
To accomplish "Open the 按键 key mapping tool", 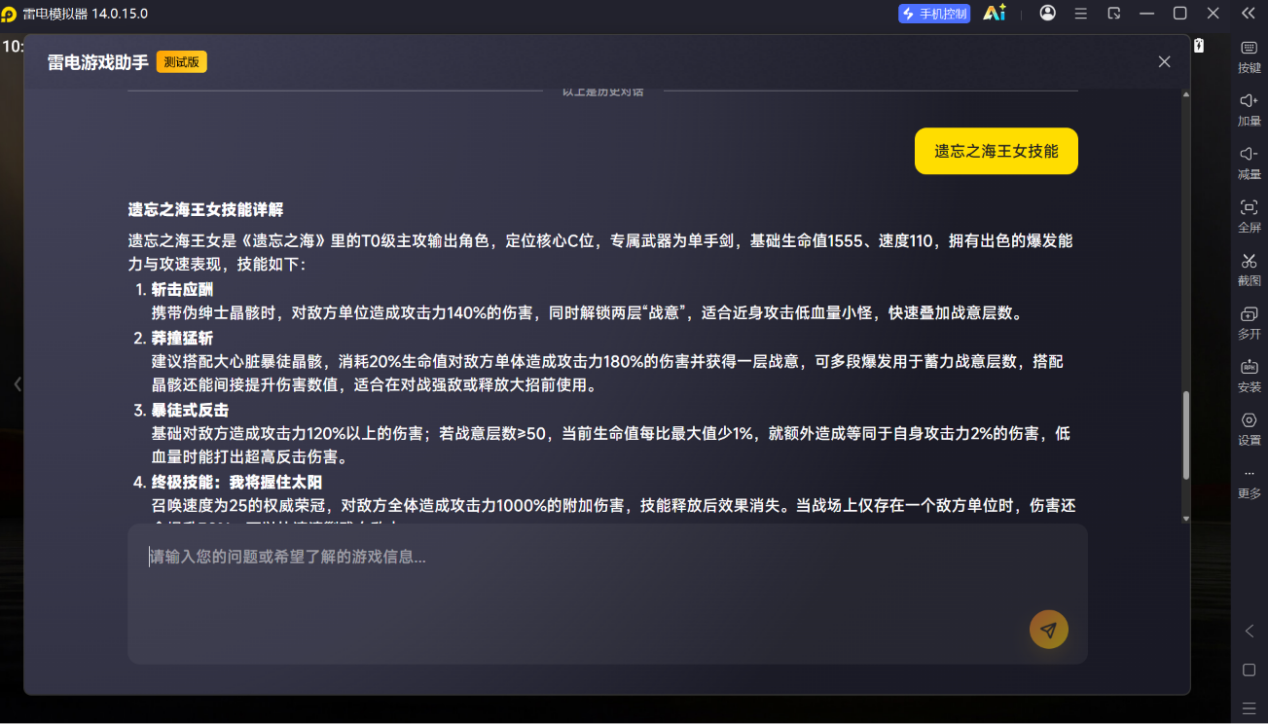I will 1249,56.
